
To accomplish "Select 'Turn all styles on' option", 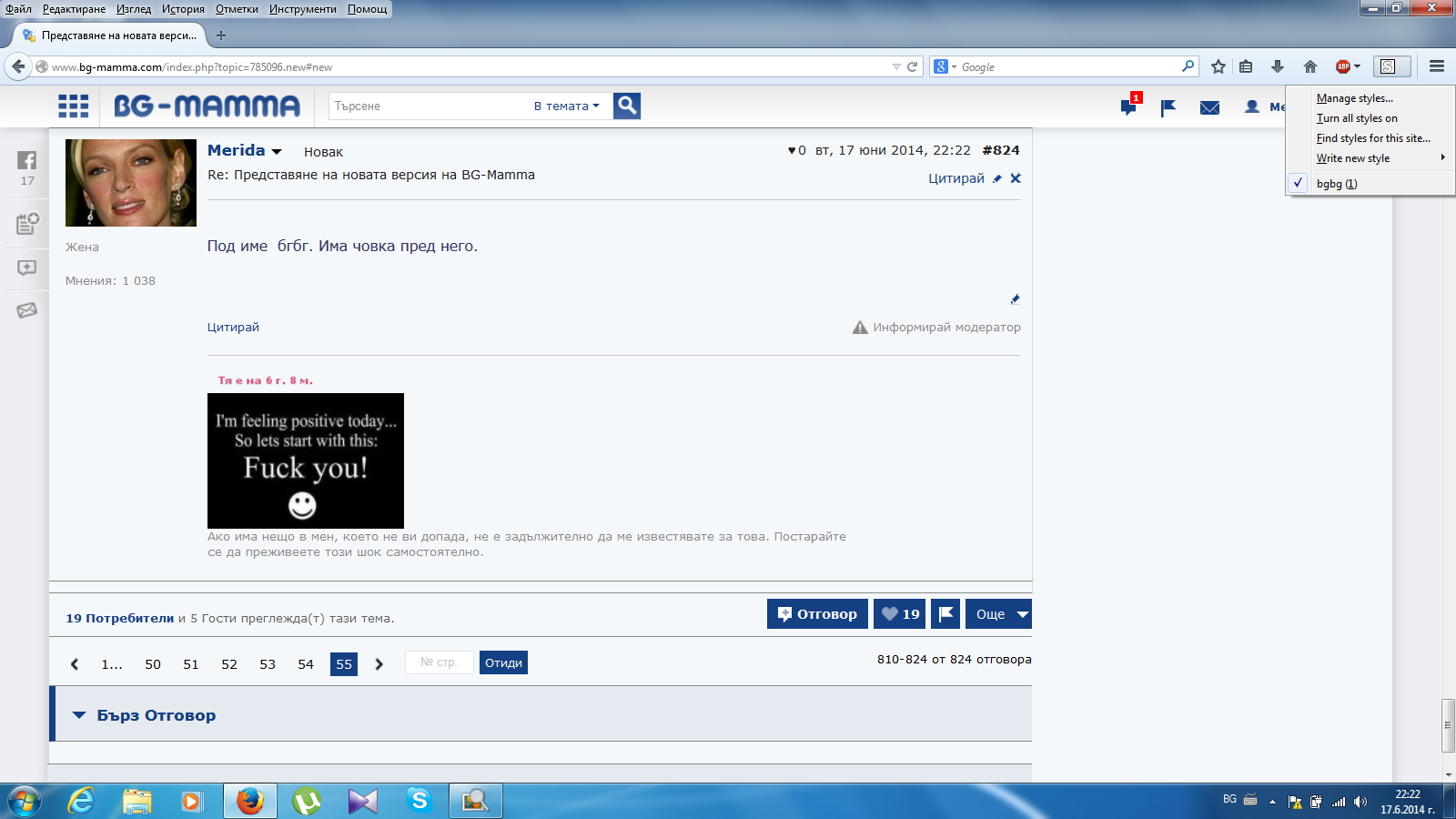I will (1356, 118).
